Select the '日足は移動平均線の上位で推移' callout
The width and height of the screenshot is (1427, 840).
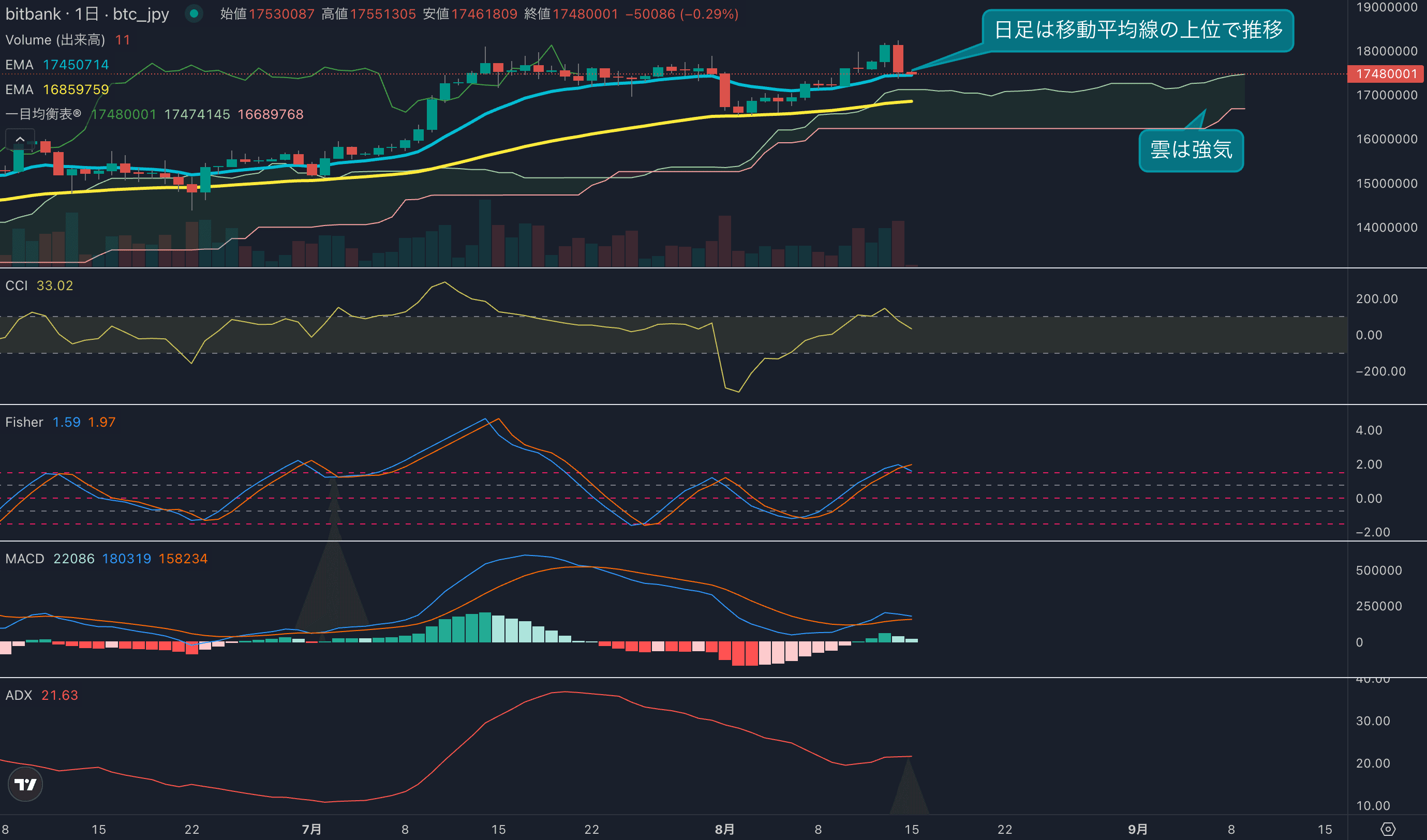point(1138,30)
